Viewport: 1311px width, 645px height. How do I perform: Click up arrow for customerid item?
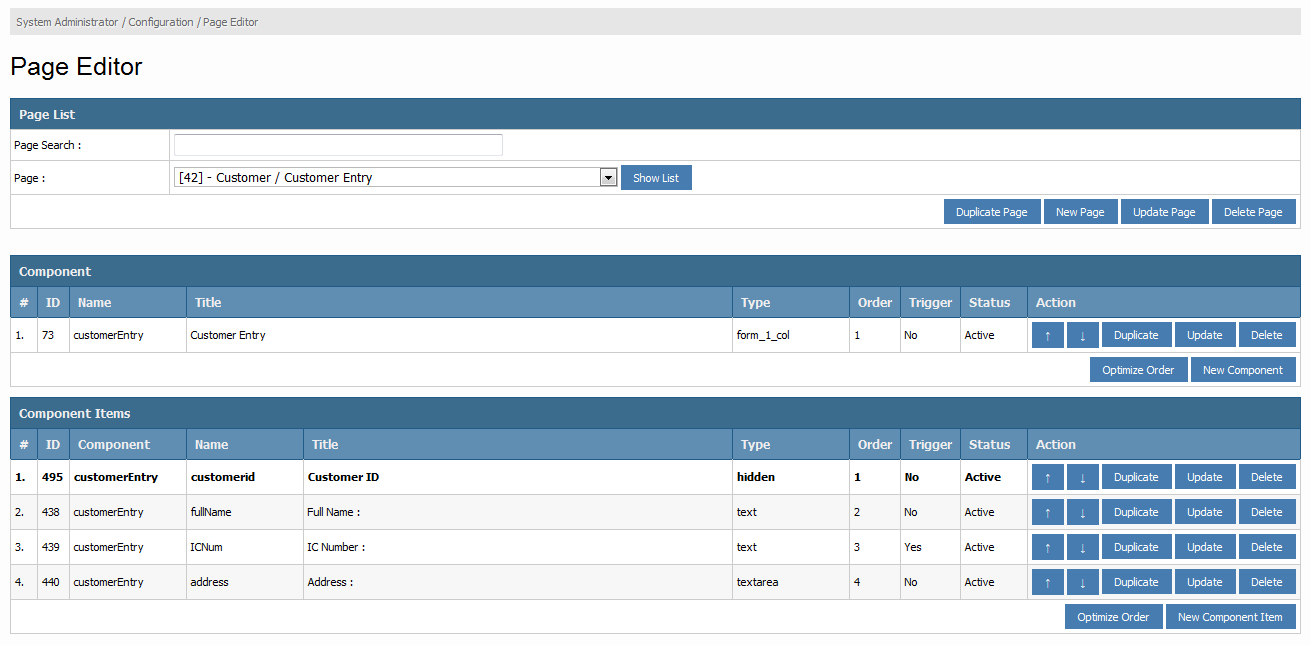pyautogui.click(x=1047, y=478)
